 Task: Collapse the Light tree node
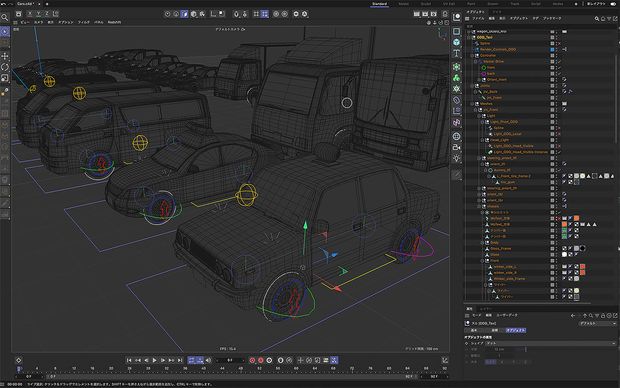pos(479,115)
